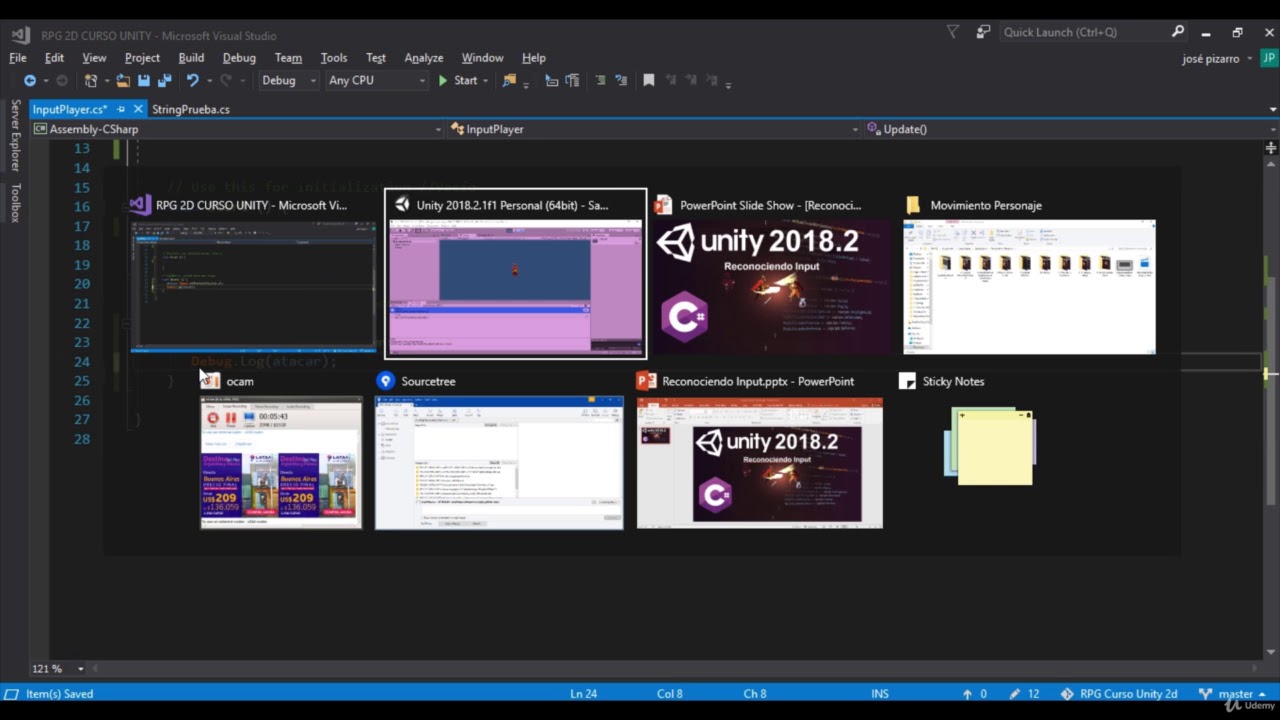The width and height of the screenshot is (1280, 720).
Task: Switch to the Unity 2018.2.1f1 window thumbnail
Action: pos(516,274)
